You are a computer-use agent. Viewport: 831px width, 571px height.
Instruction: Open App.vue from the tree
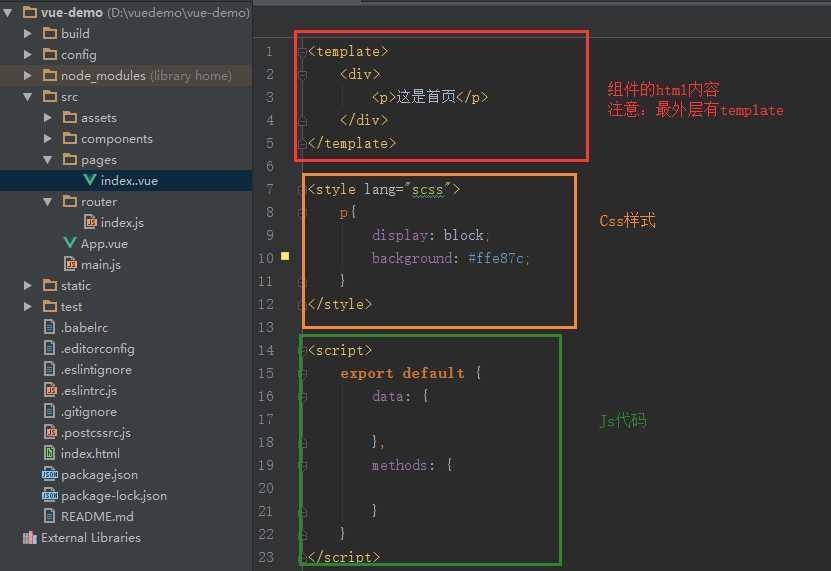tap(104, 244)
